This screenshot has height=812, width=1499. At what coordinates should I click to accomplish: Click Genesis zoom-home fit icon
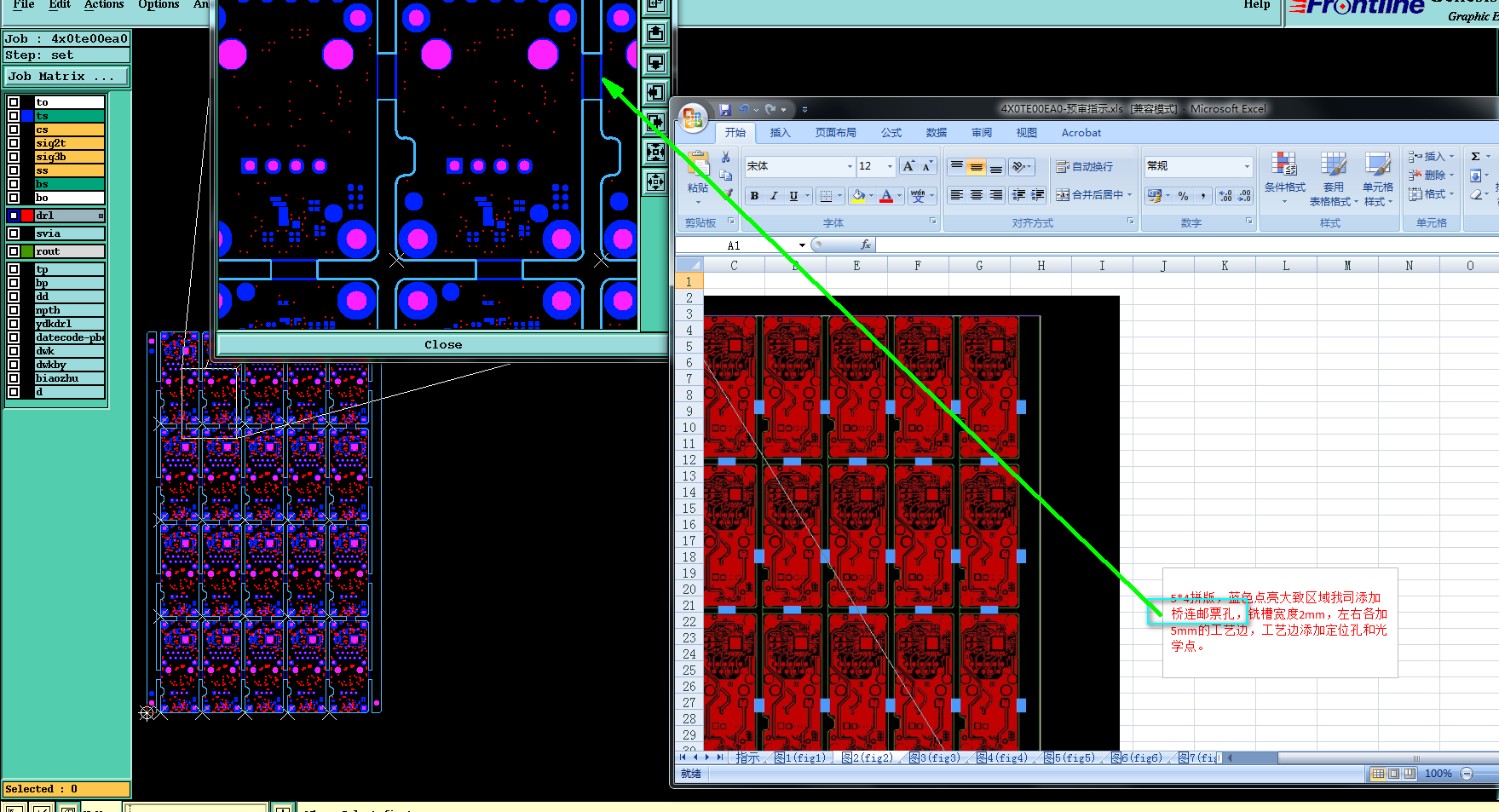click(x=655, y=153)
